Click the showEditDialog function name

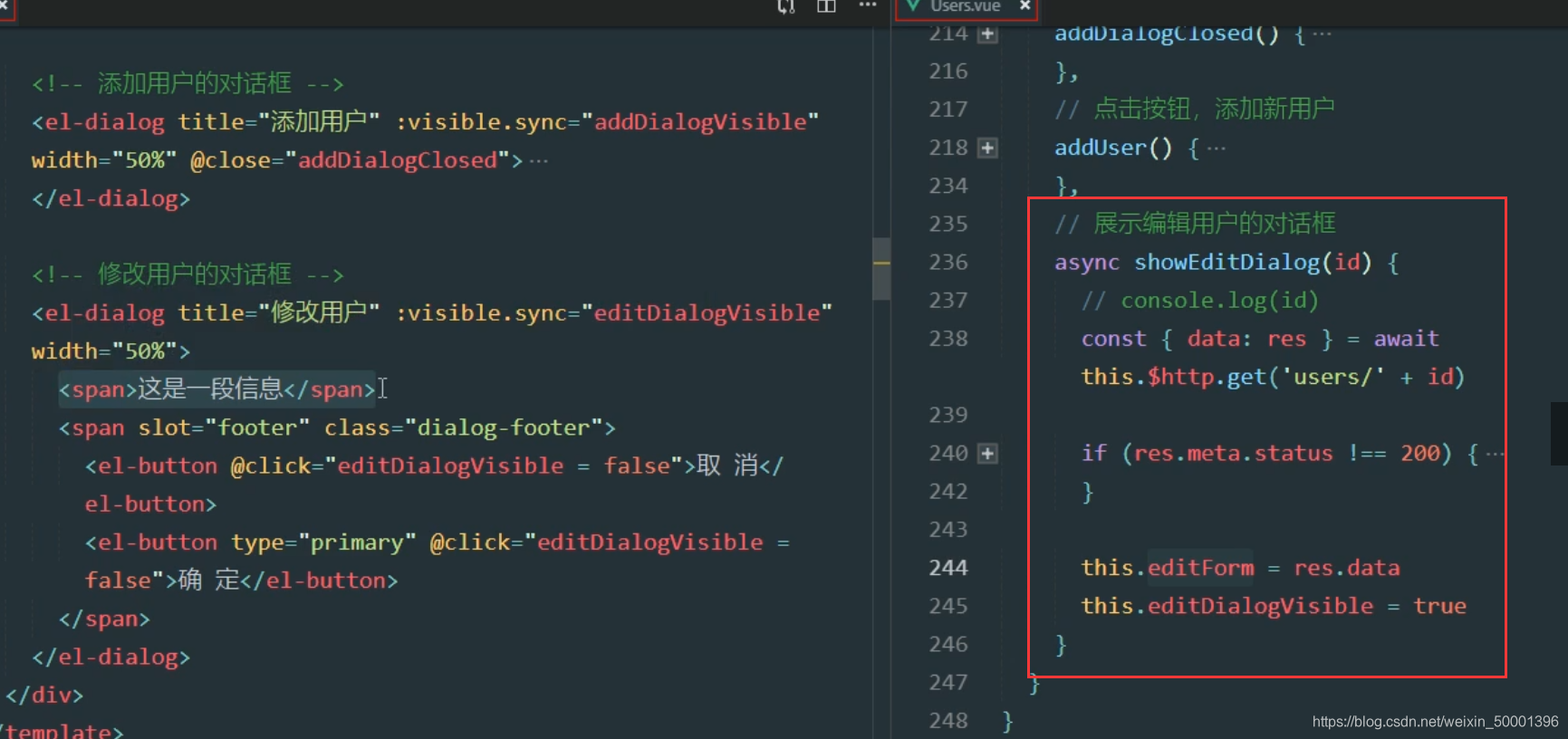(1227, 263)
